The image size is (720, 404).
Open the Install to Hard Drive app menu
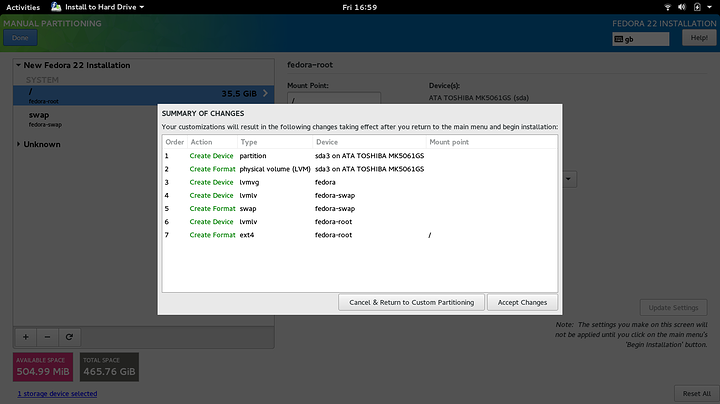(97, 7)
